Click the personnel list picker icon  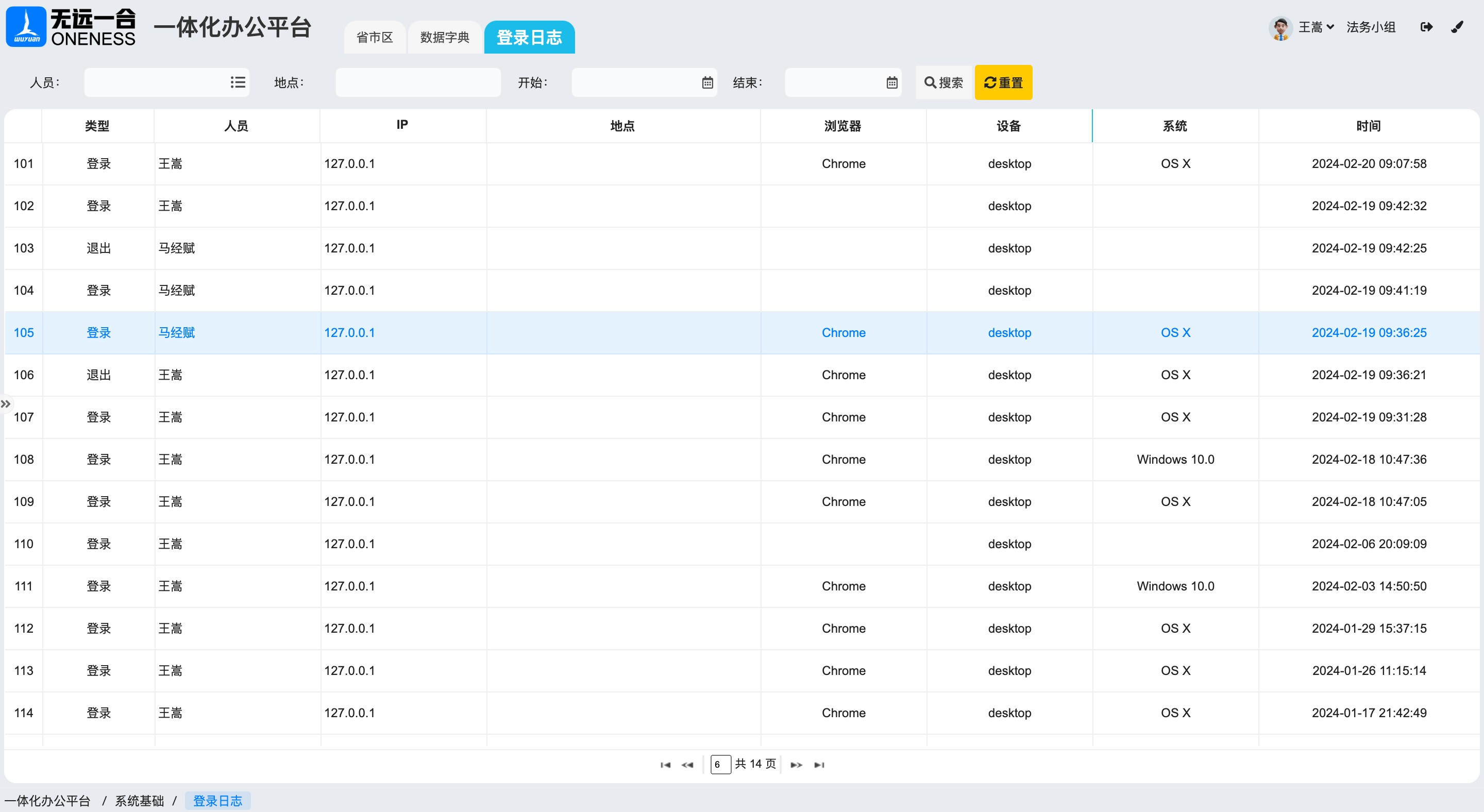tap(238, 83)
